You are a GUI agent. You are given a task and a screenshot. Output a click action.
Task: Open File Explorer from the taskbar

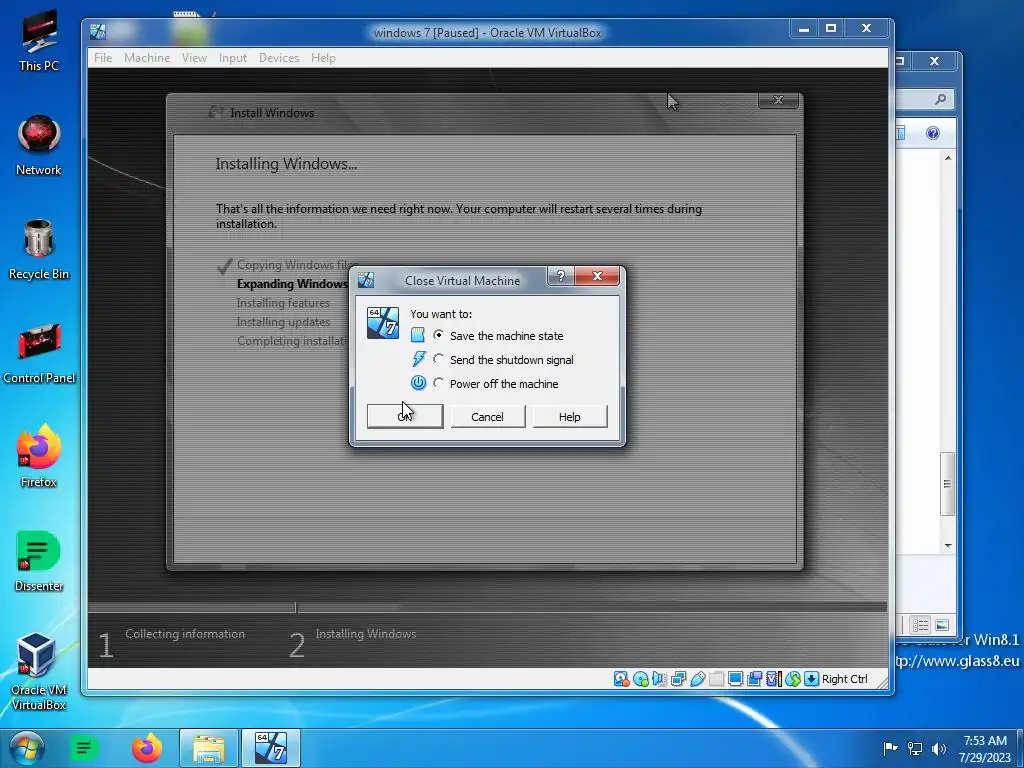coord(209,748)
